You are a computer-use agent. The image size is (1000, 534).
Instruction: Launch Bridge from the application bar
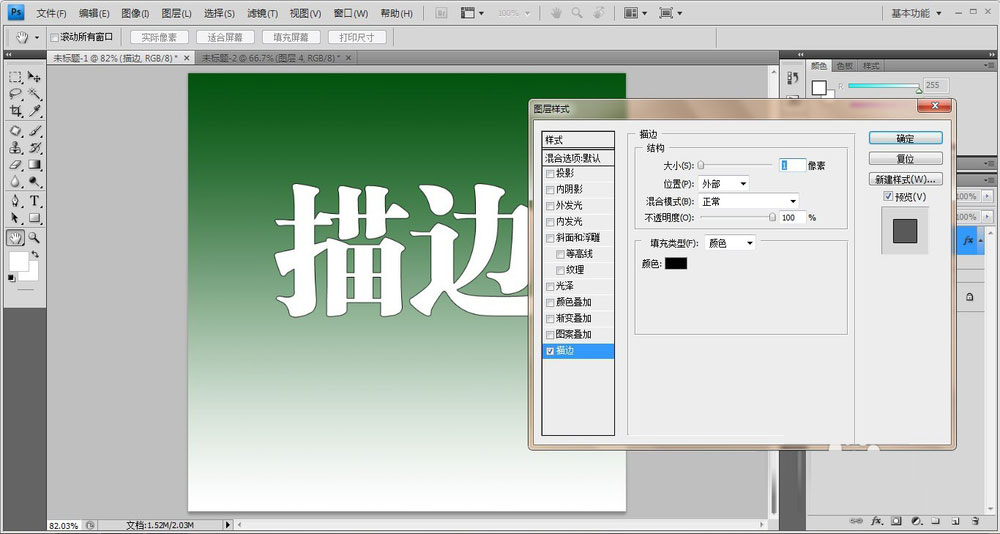coord(443,13)
